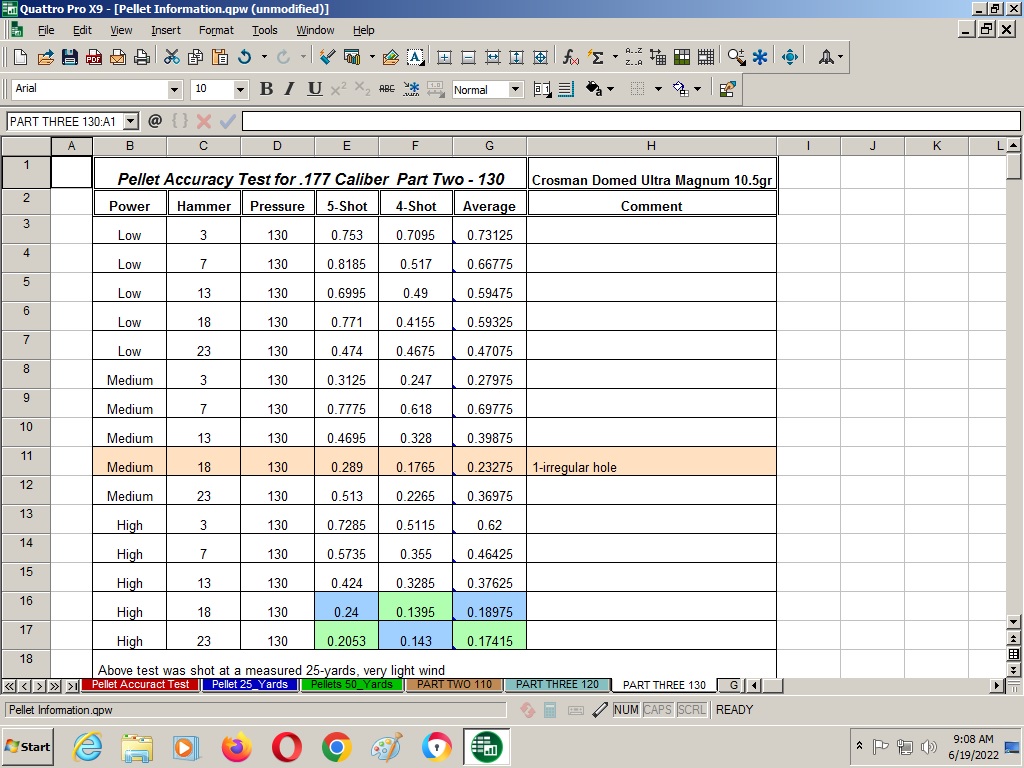The width and height of the screenshot is (1024, 768).
Task: Sort data with the A..Z icon
Action: (633, 57)
